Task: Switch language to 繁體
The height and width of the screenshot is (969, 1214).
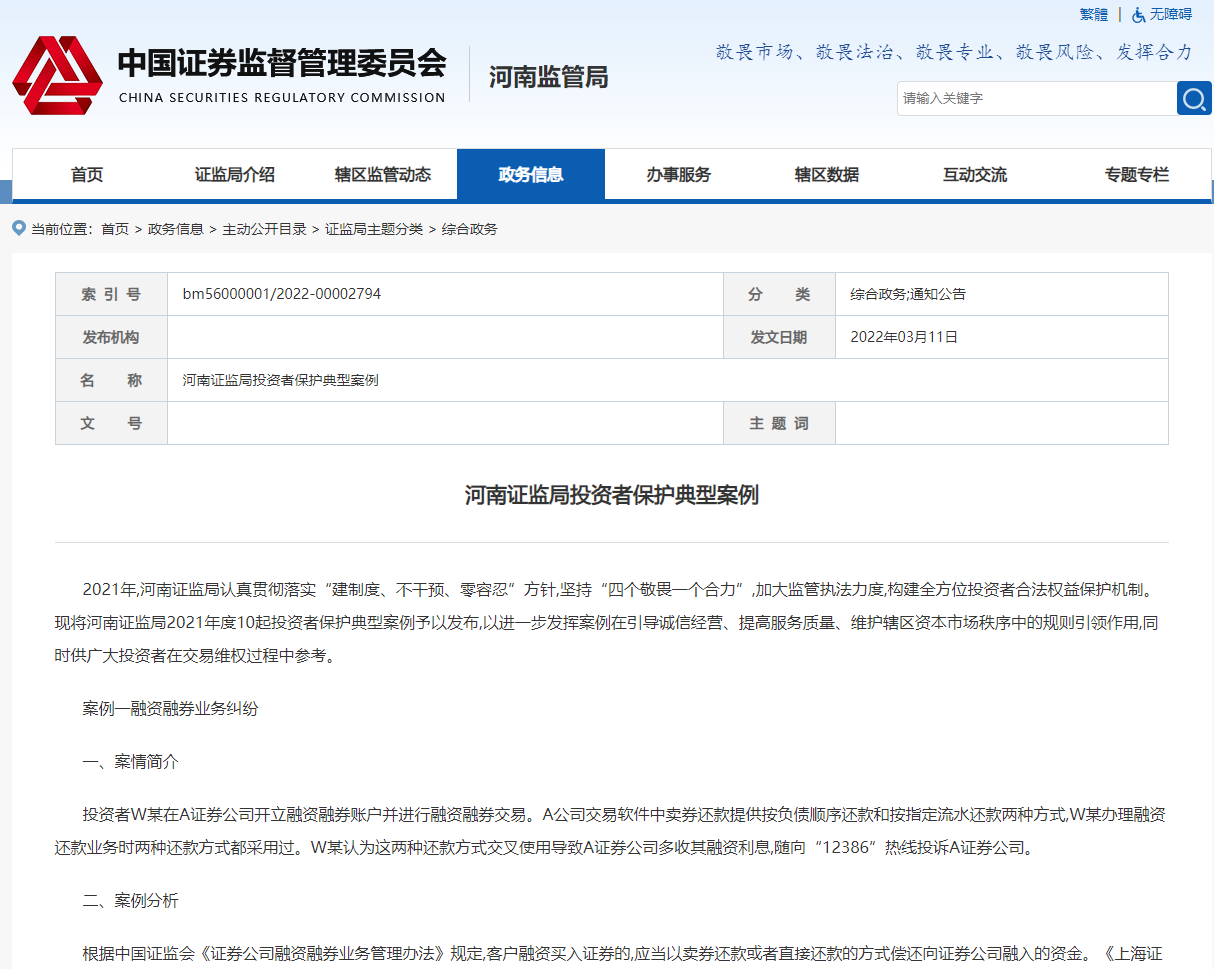Action: pyautogui.click(x=1093, y=15)
